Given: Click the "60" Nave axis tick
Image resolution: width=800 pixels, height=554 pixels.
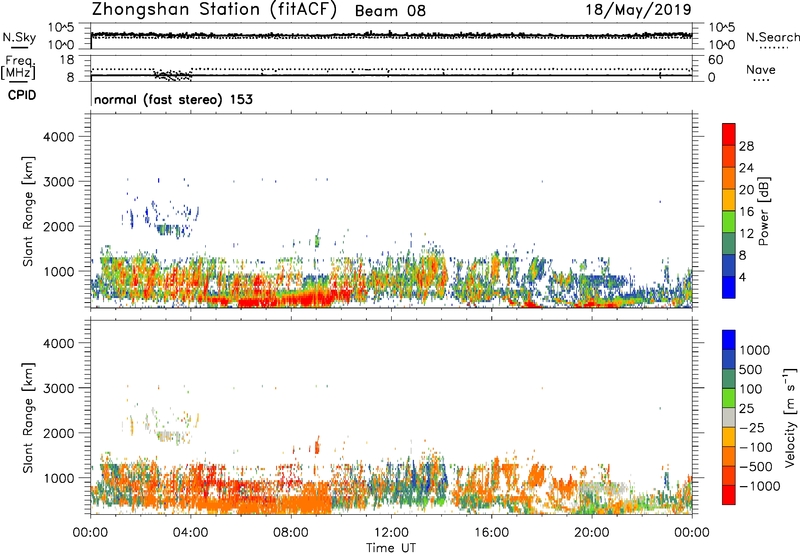Looking at the screenshot, I should coord(715,60).
